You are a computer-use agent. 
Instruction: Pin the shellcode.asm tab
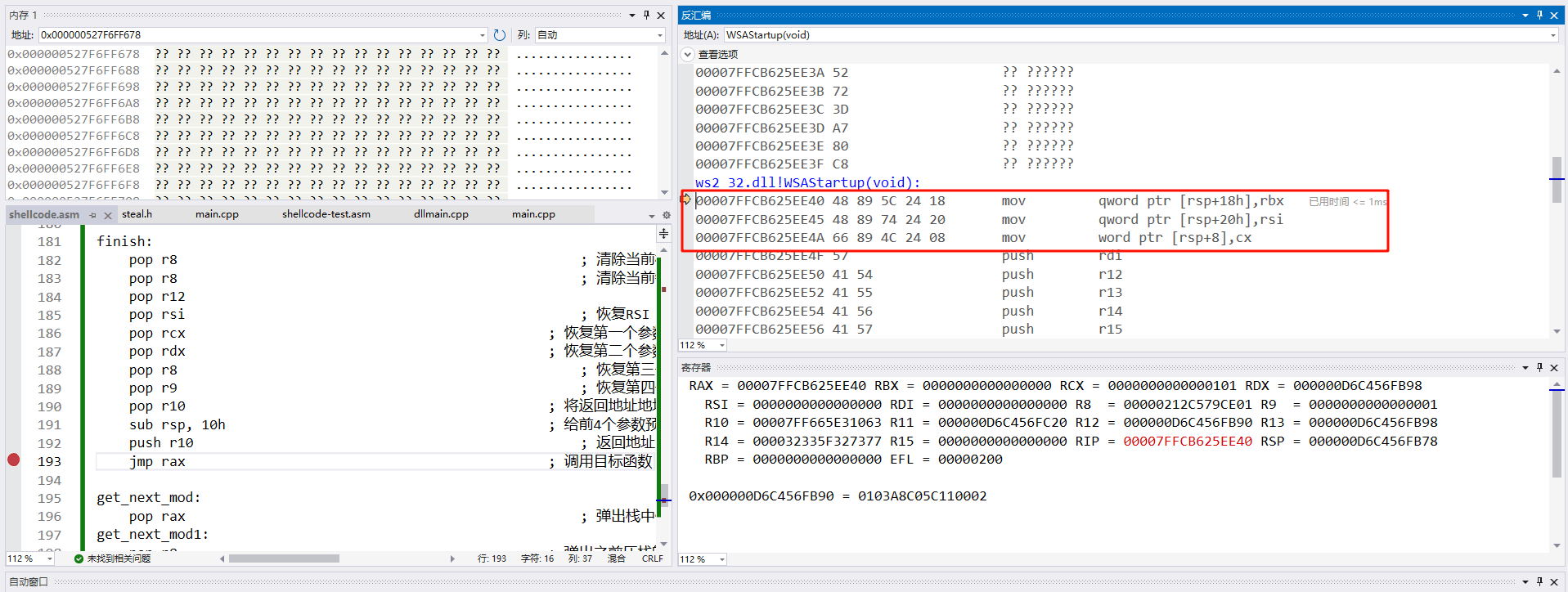point(93,215)
